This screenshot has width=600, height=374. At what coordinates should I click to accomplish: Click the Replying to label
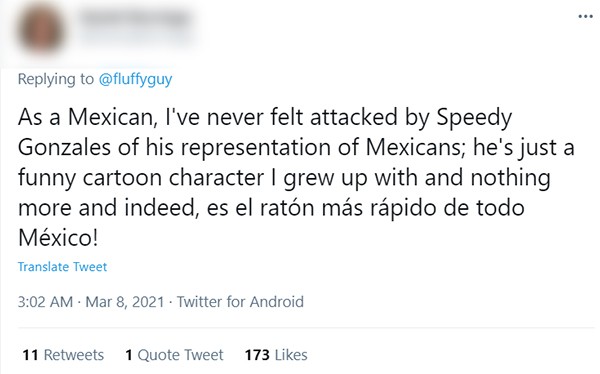pos(55,79)
